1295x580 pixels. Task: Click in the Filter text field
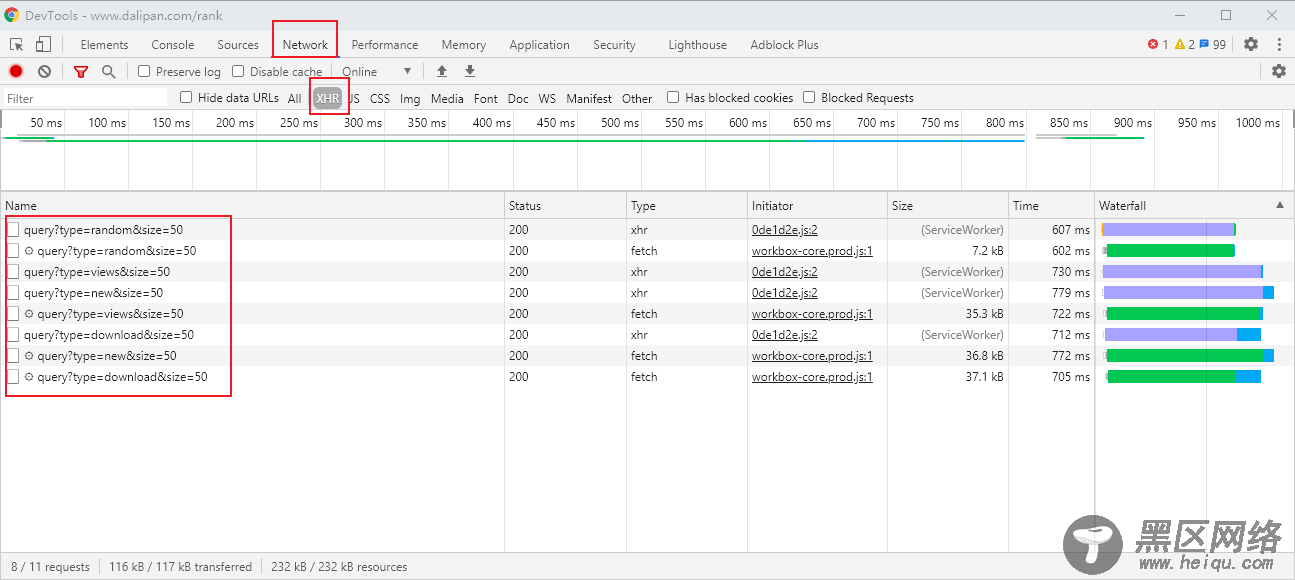[85, 98]
